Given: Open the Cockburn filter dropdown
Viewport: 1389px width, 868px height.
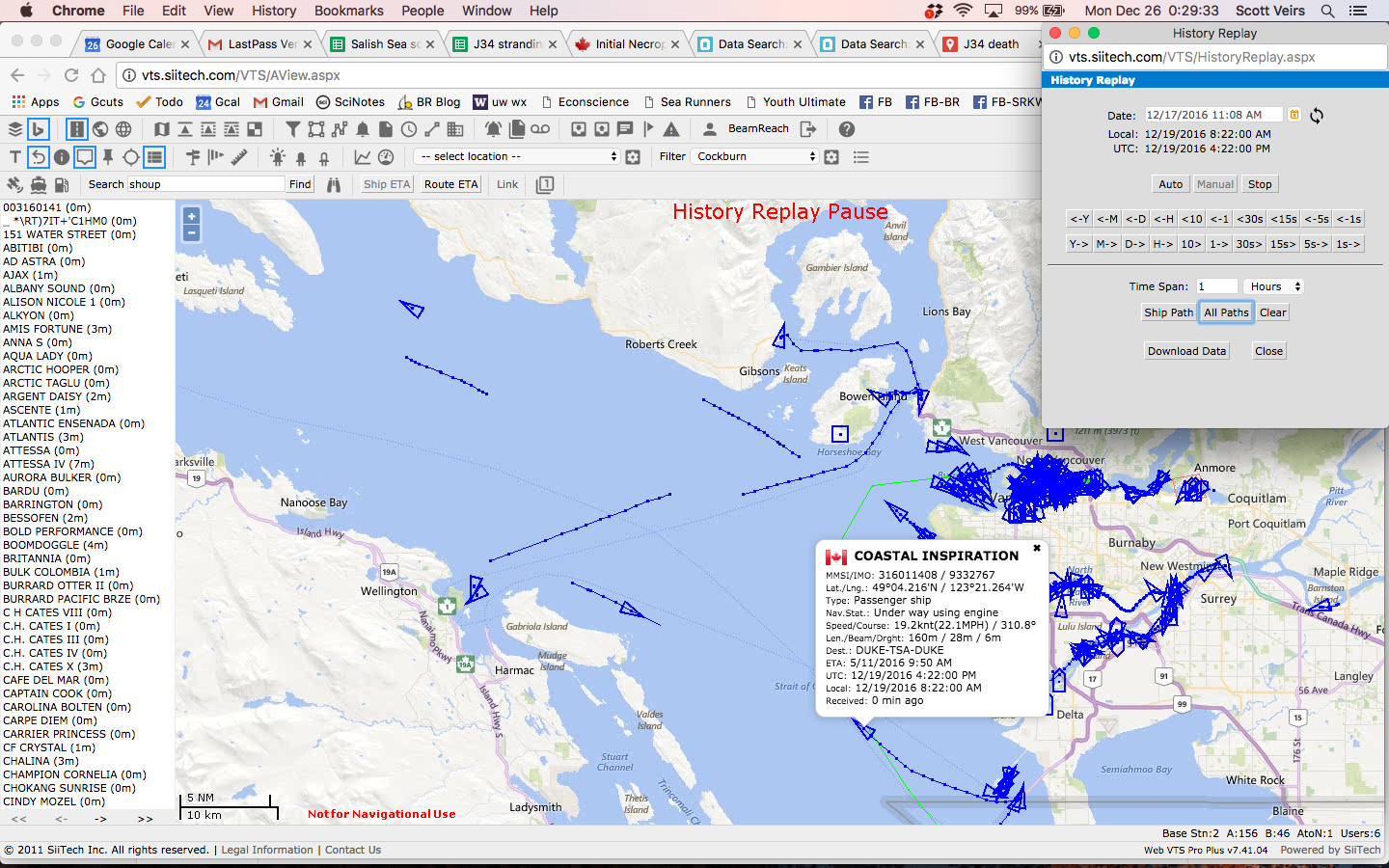Looking at the screenshot, I should click(x=755, y=156).
